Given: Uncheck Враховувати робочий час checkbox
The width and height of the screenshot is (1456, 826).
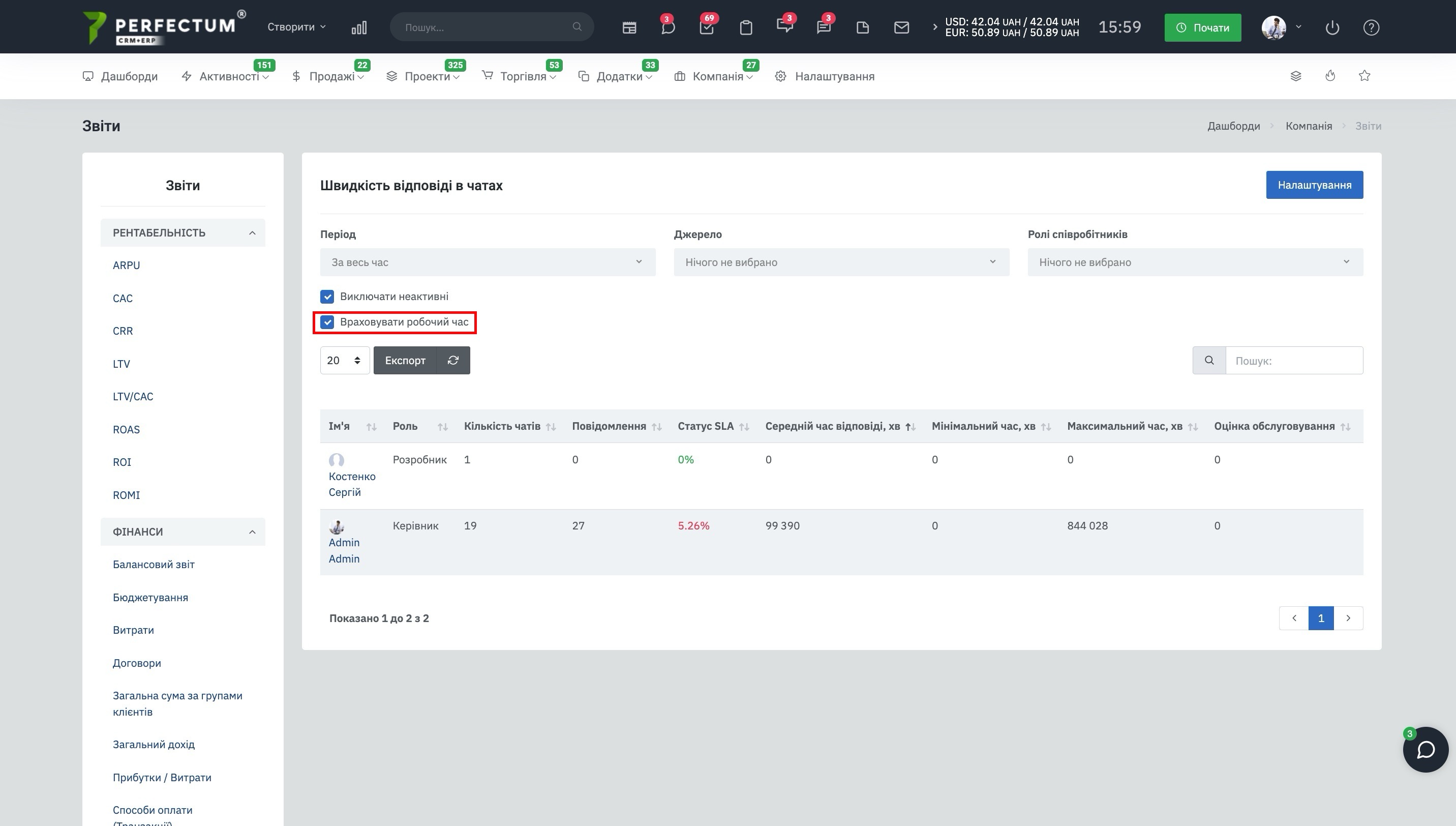Looking at the screenshot, I should (x=327, y=322).
